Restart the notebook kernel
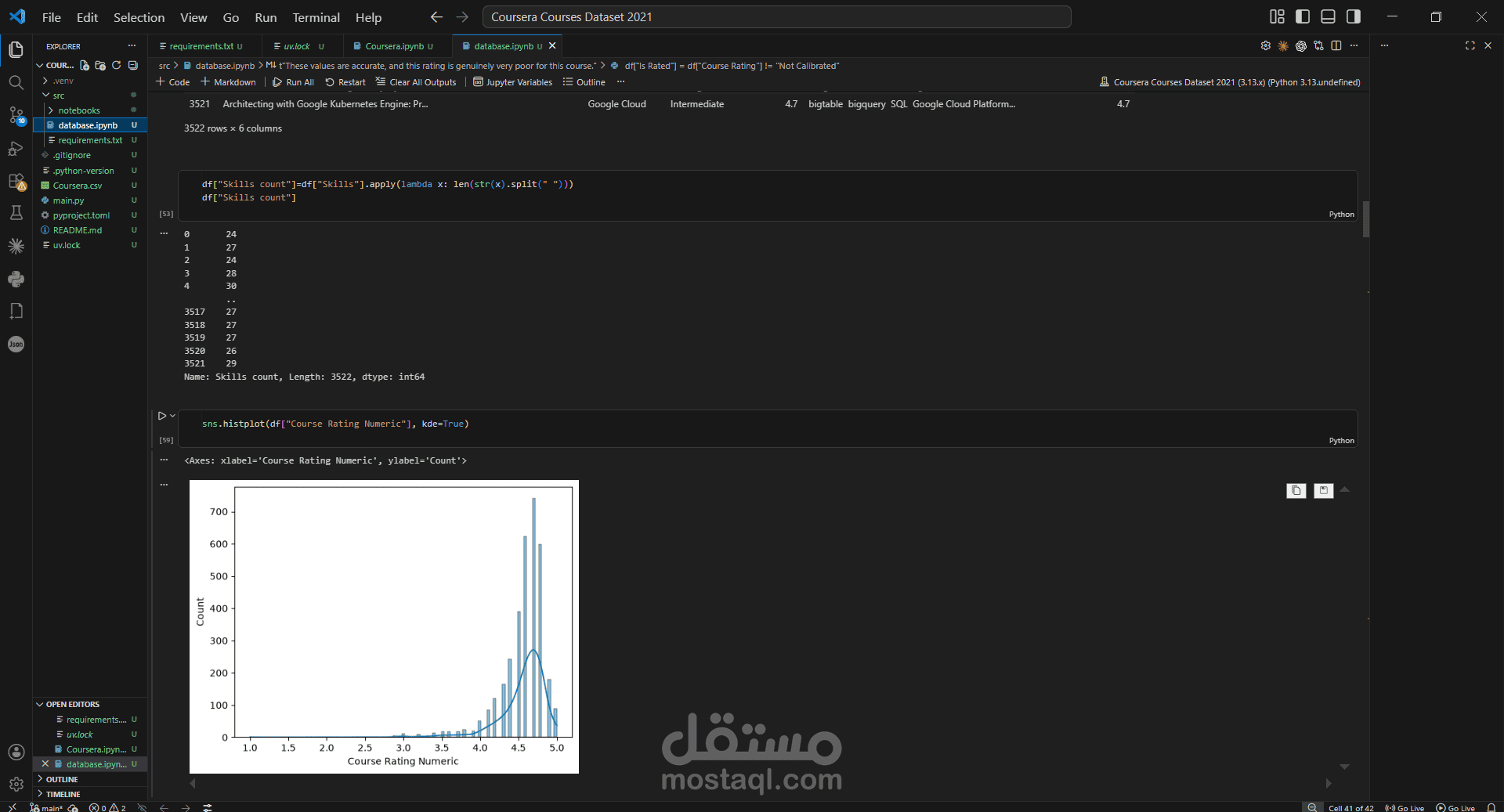This screenshot has width=1504, height=812. 345,82
